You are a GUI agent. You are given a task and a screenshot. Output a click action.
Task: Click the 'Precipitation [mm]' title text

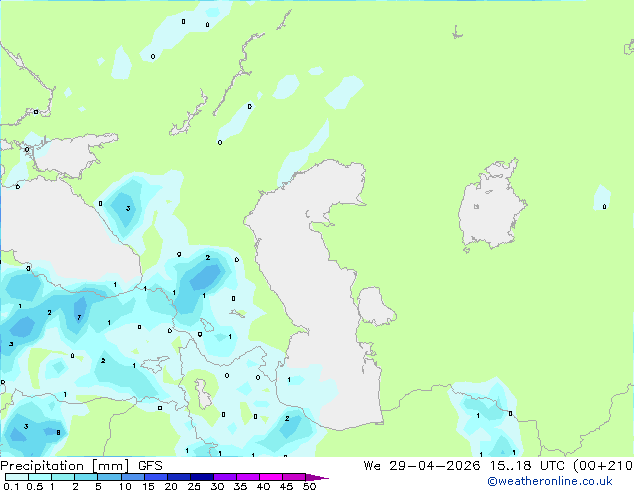click(x=65, y=466)
